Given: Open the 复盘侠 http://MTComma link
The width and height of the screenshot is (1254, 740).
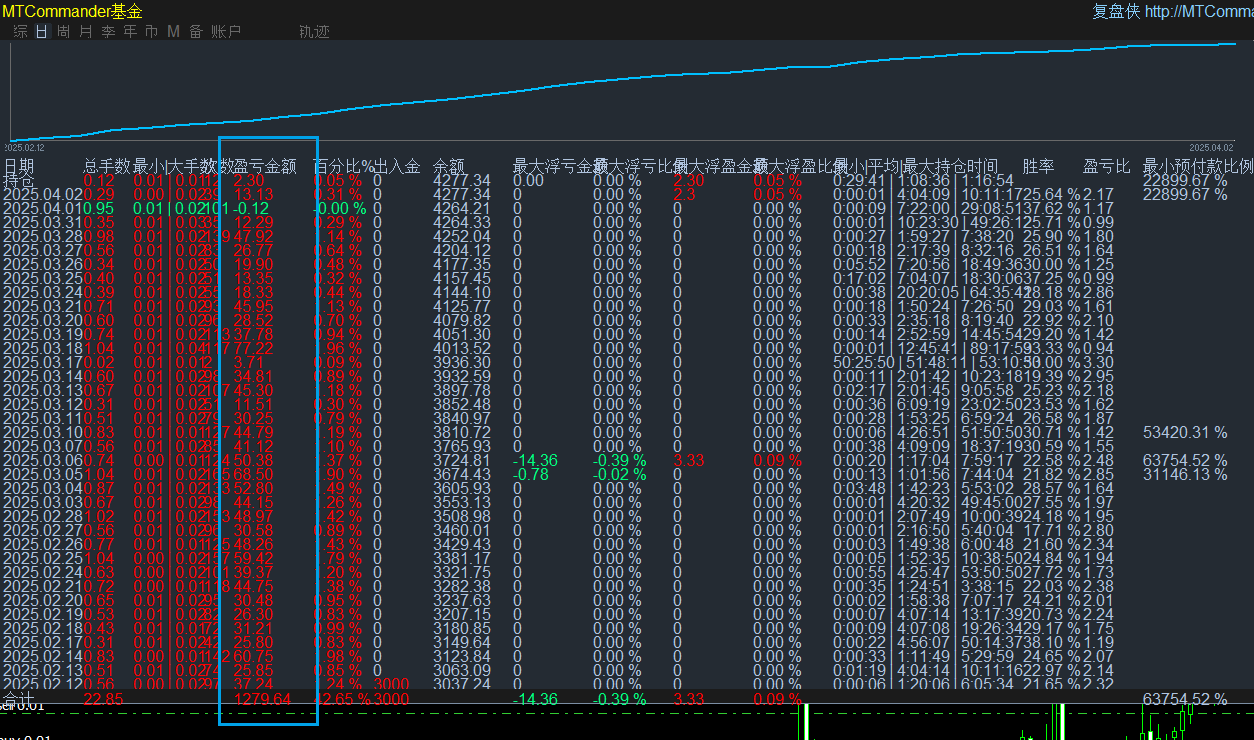Looking at the screenshot, I should point(1172,11).
